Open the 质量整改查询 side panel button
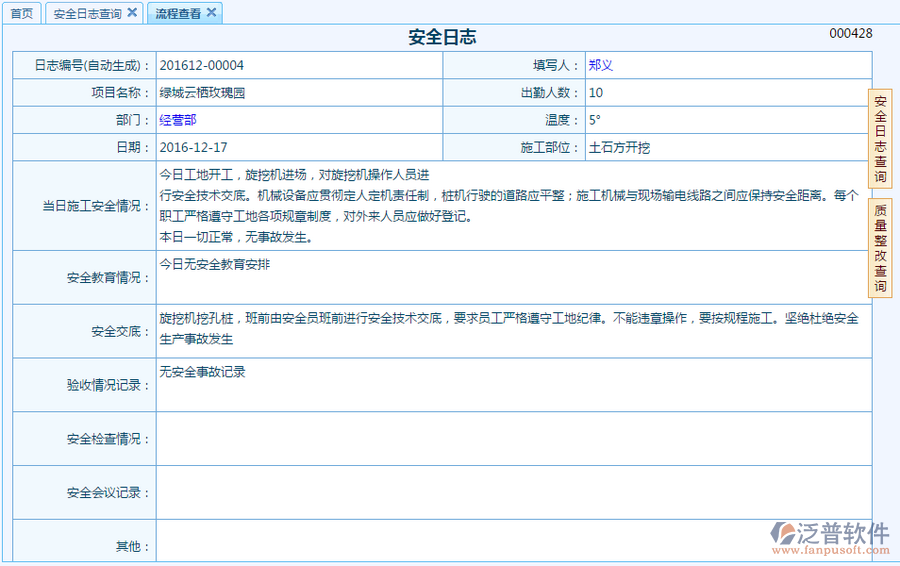The width and height of the screenshot is (900, 566). coord(880,248)
